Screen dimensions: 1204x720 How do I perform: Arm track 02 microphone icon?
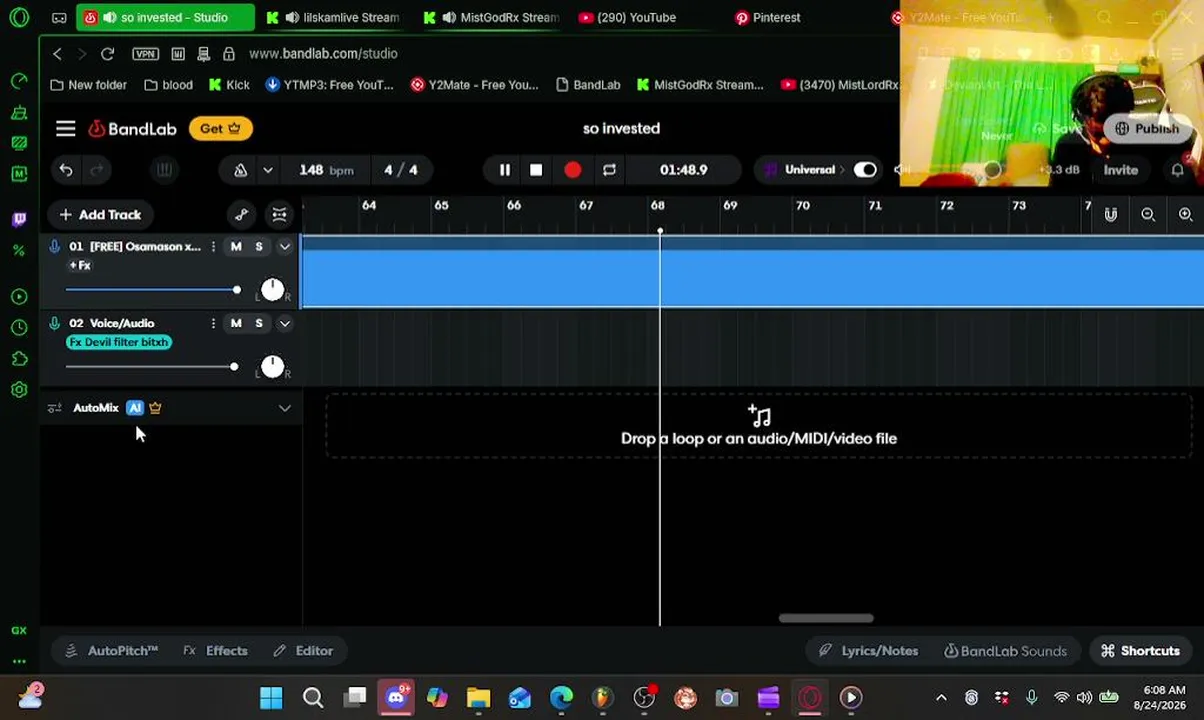tap(55, 323)
